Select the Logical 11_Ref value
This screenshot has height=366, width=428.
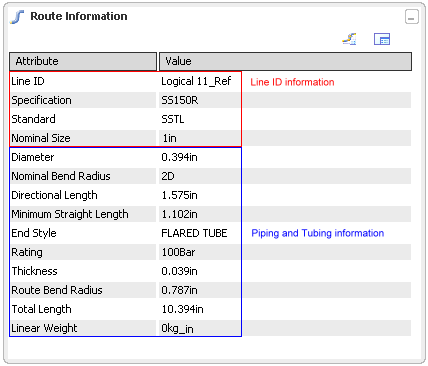coord(196,81)
